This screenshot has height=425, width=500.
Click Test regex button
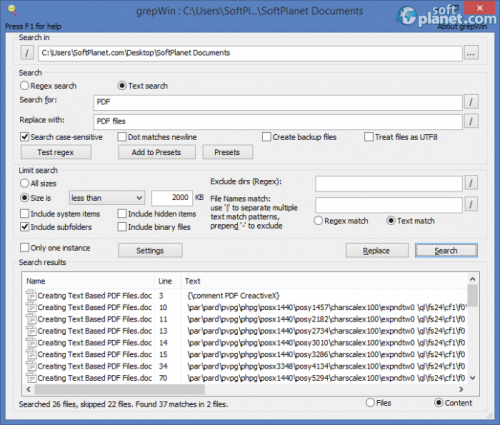tap(56, 152)
